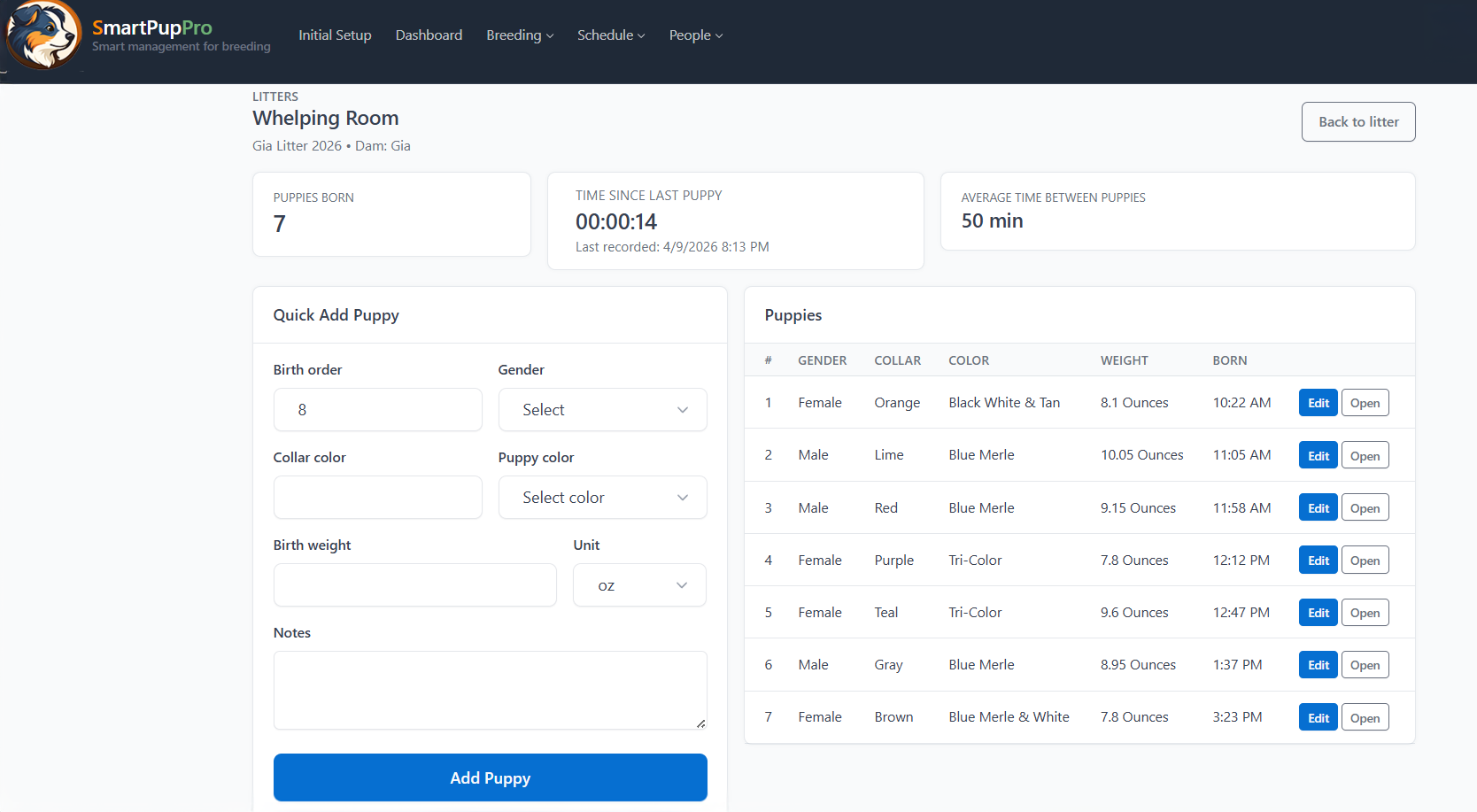Open the Gray collar puppy record
This screenshot has width=1477, height=812.
(x=1365, y=665)
